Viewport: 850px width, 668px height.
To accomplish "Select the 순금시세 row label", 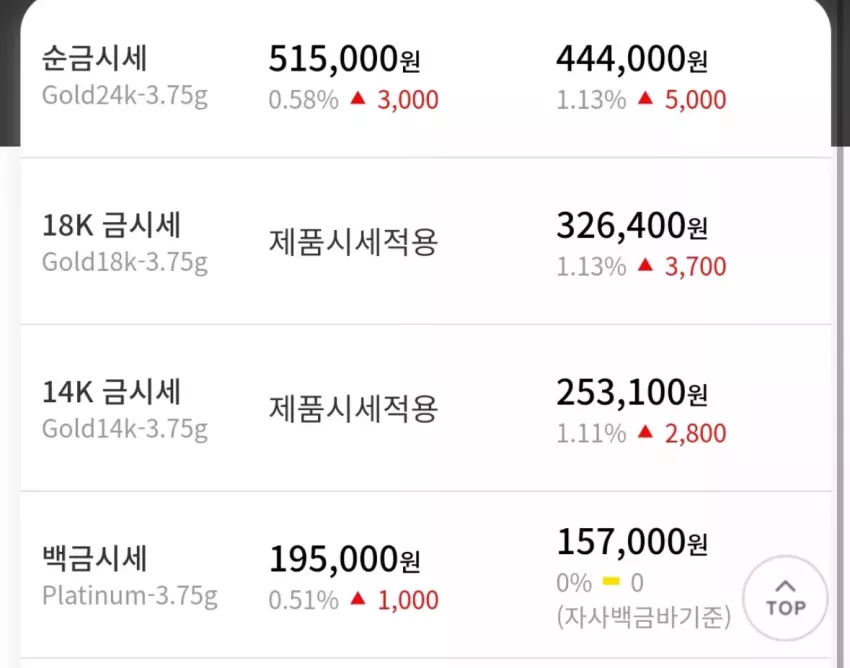I will tap(94, 58).
